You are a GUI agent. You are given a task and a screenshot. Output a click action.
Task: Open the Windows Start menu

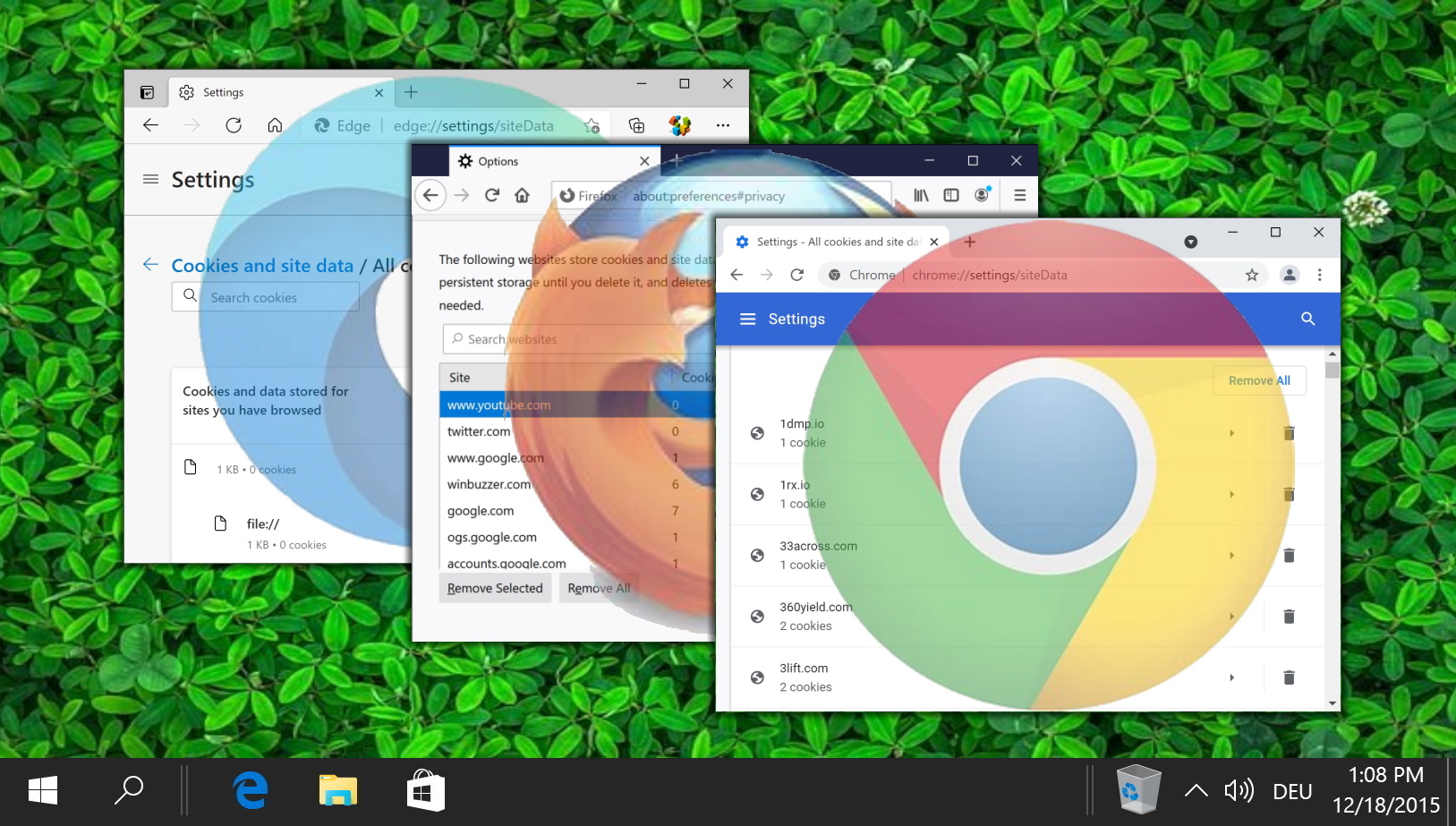point(43,791)
